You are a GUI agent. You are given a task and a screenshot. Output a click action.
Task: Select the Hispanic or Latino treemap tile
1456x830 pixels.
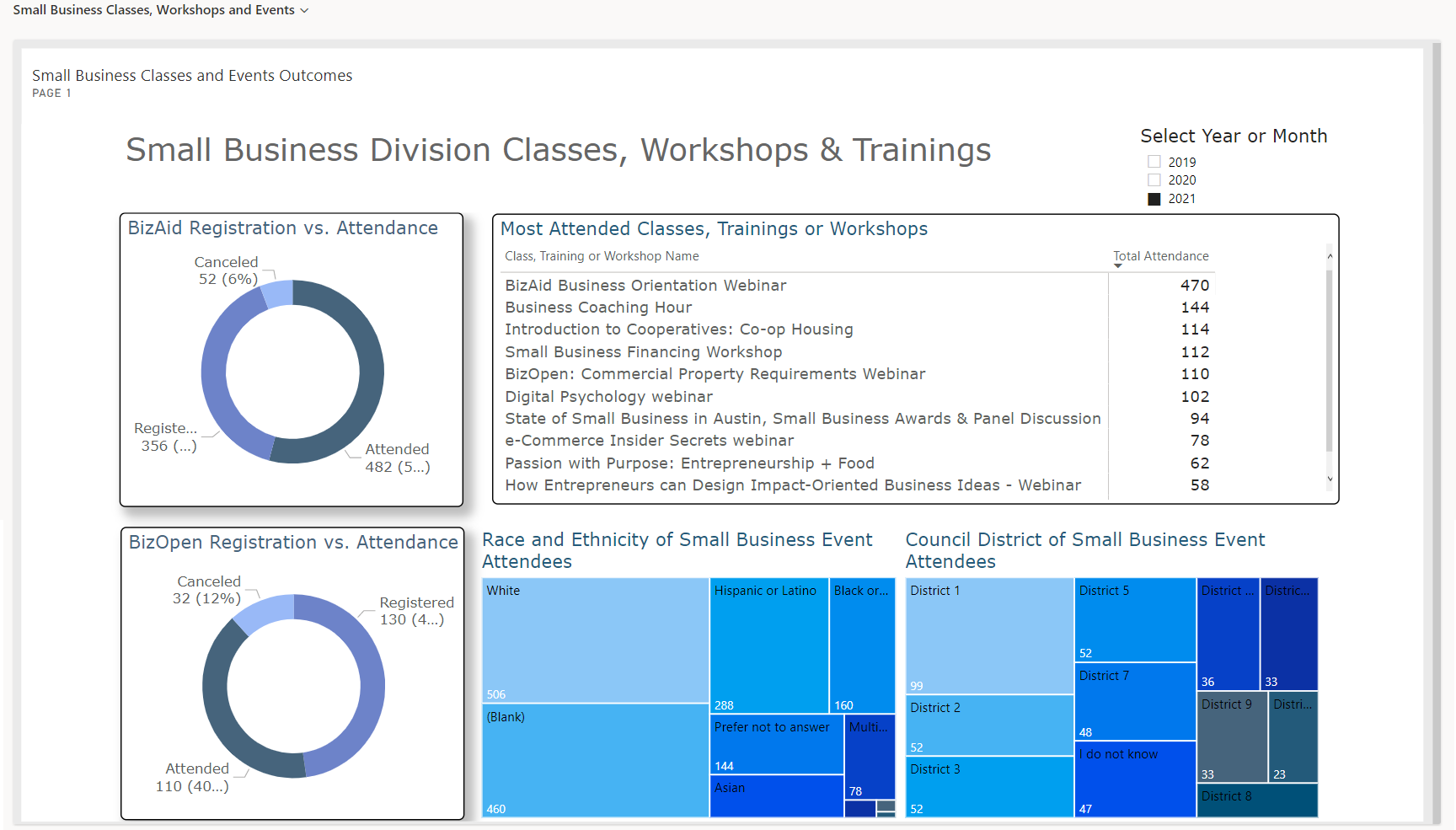(768, 645)
